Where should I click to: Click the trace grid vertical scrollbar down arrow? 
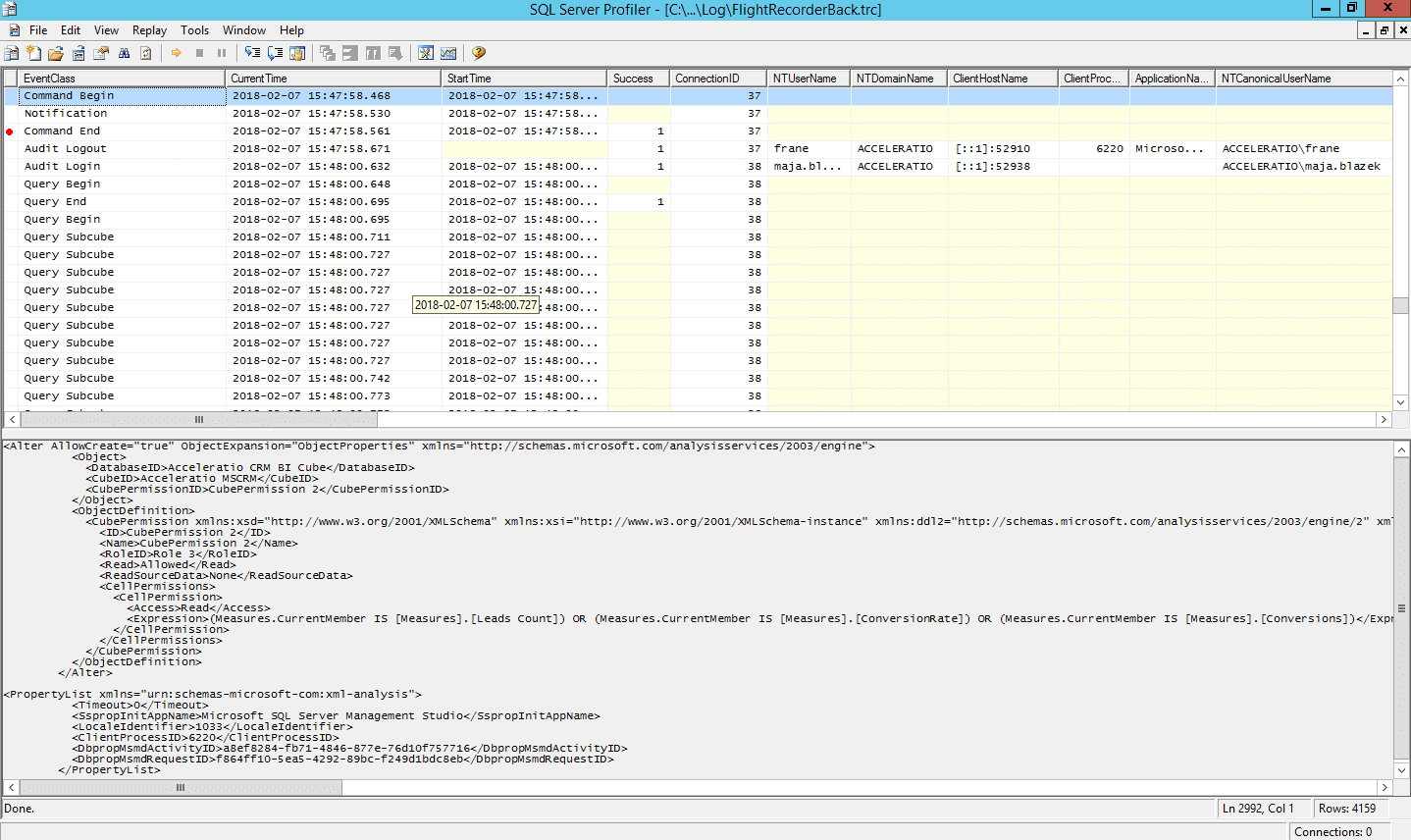tap(1401, 402)
